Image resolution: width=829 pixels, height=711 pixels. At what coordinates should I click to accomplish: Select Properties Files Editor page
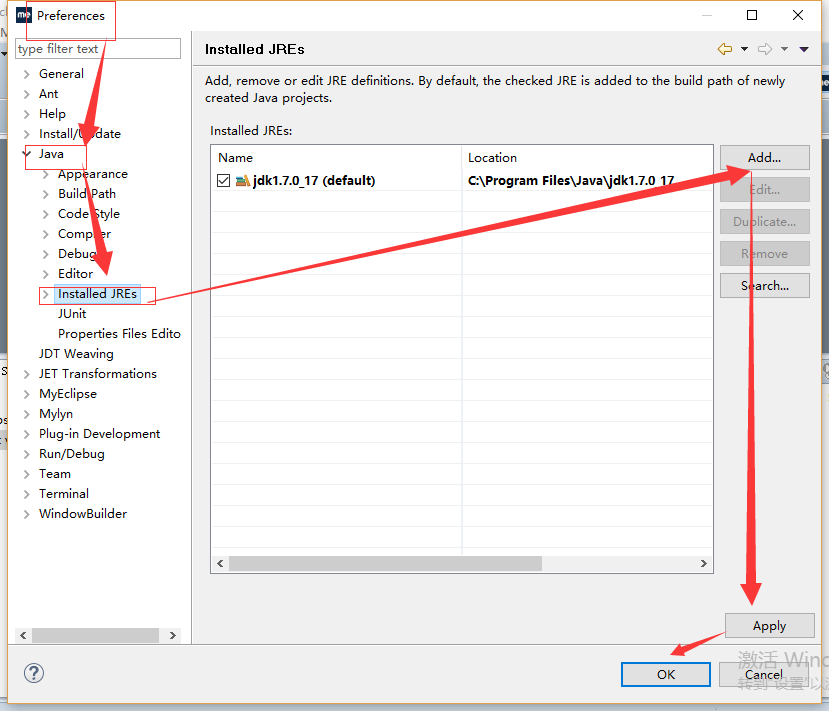click(119, 334)
